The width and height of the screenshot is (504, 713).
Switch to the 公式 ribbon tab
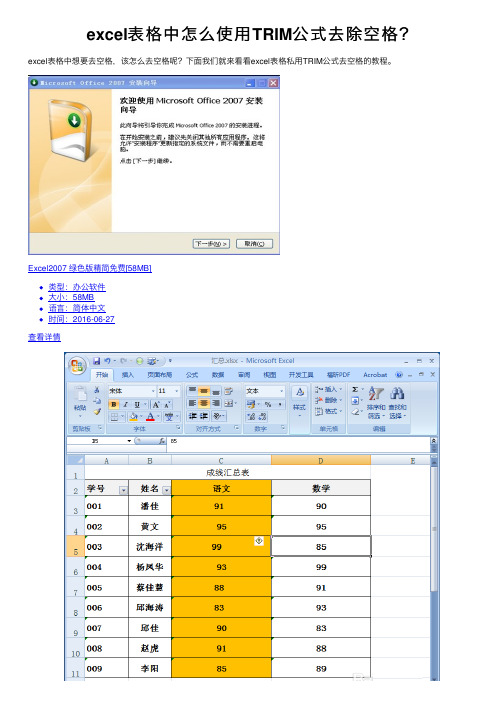point(192,375)
